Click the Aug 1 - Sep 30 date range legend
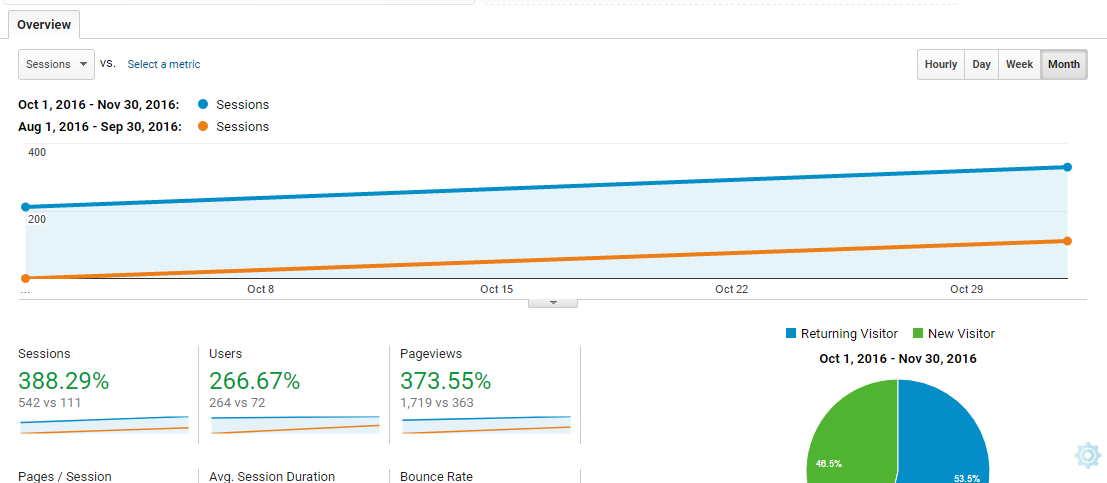The image size is (1107, 483). (100, 126)
